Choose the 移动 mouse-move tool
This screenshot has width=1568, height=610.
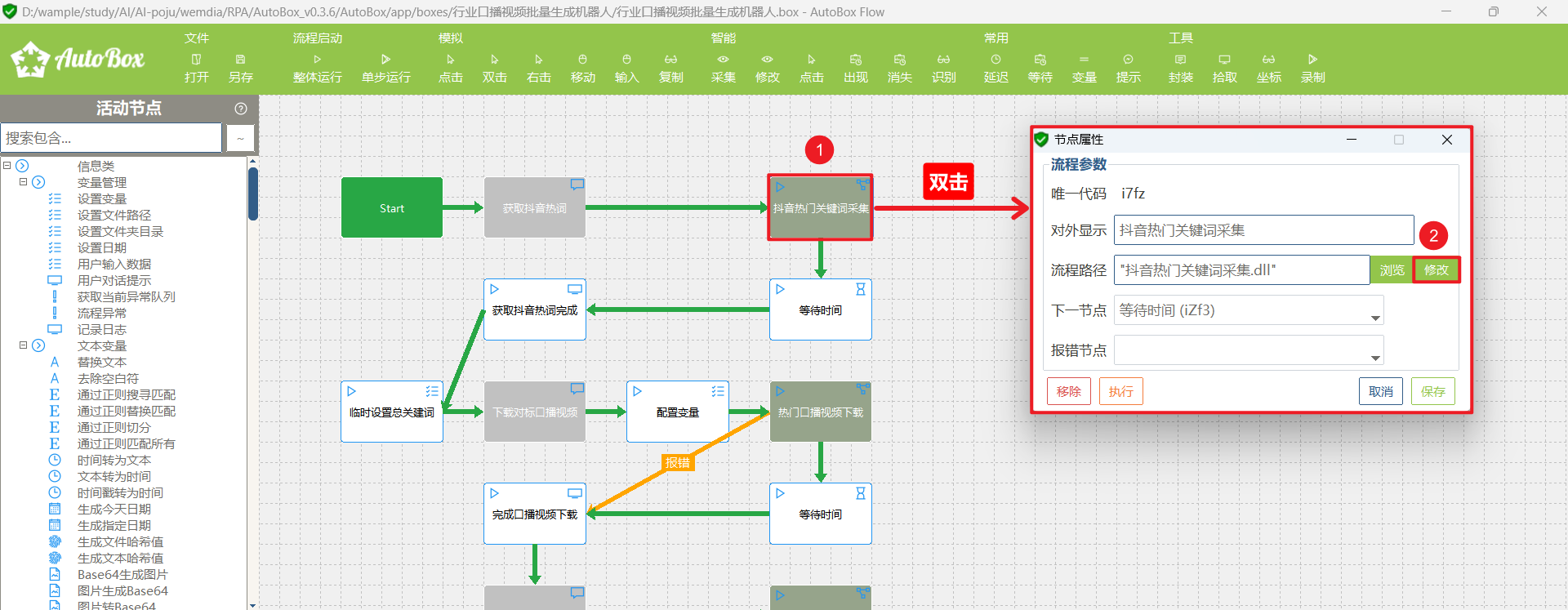pos(582,68)
